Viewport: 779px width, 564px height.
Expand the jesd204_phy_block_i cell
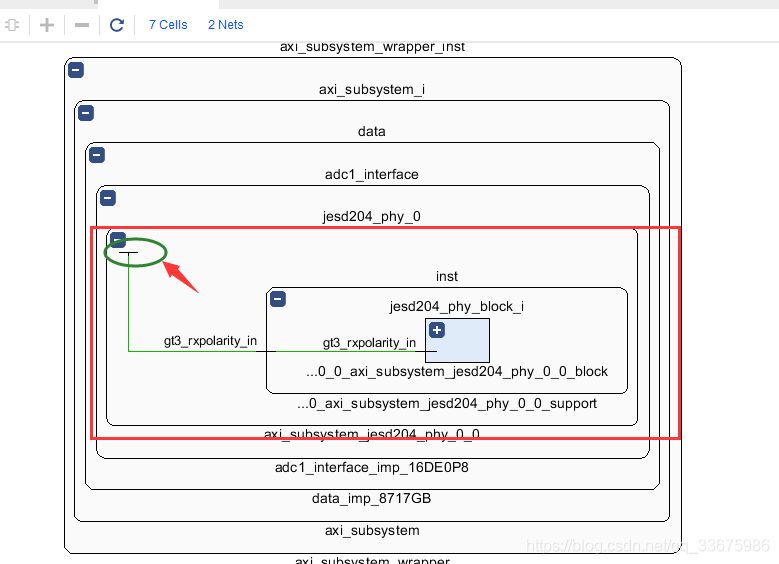pyautogui.click(x=437, y=330)
